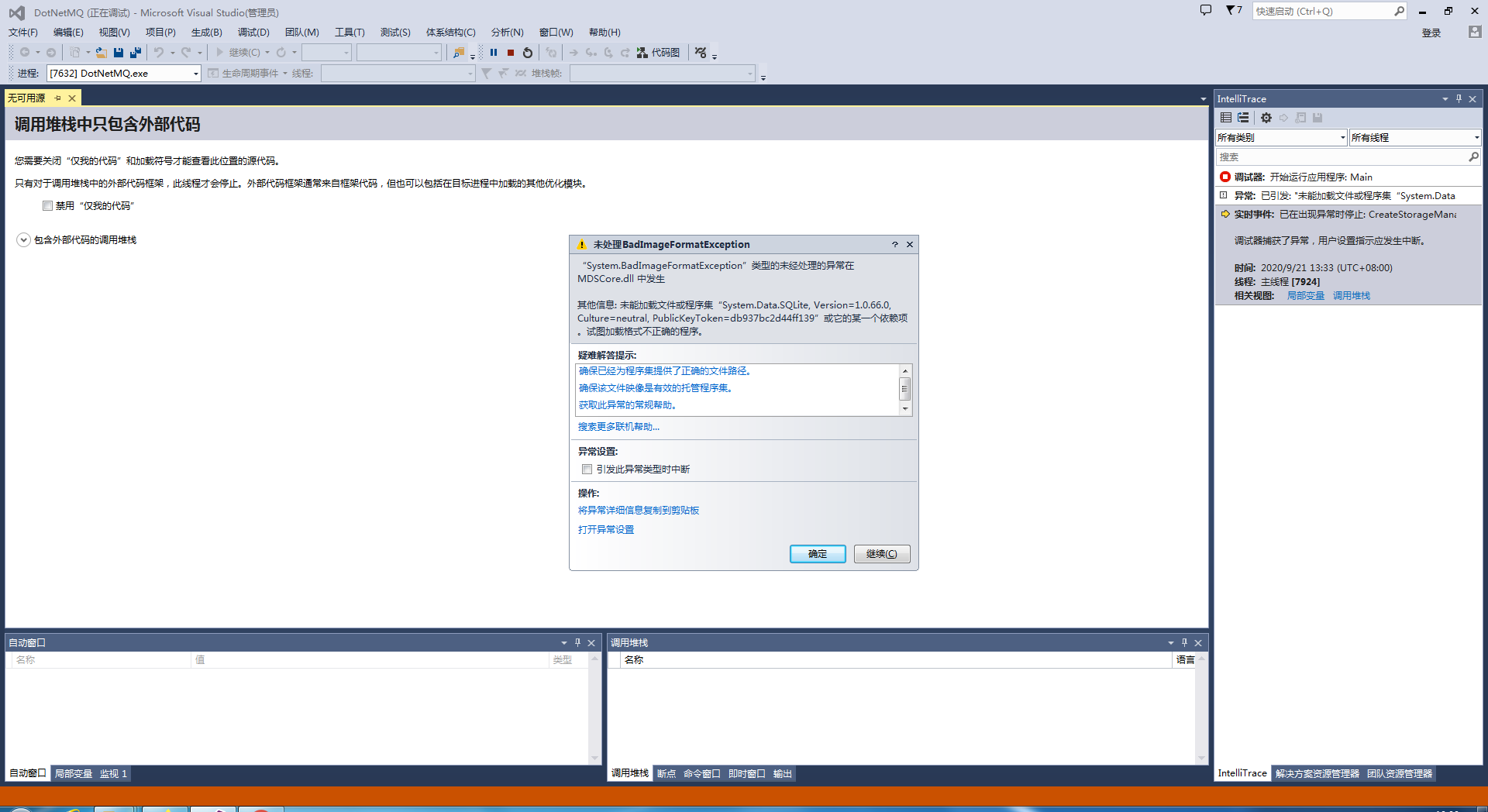Open the 体系结构(C) menu
Image resolution: width=1488 pixels, height=812 pixels.
451,32
